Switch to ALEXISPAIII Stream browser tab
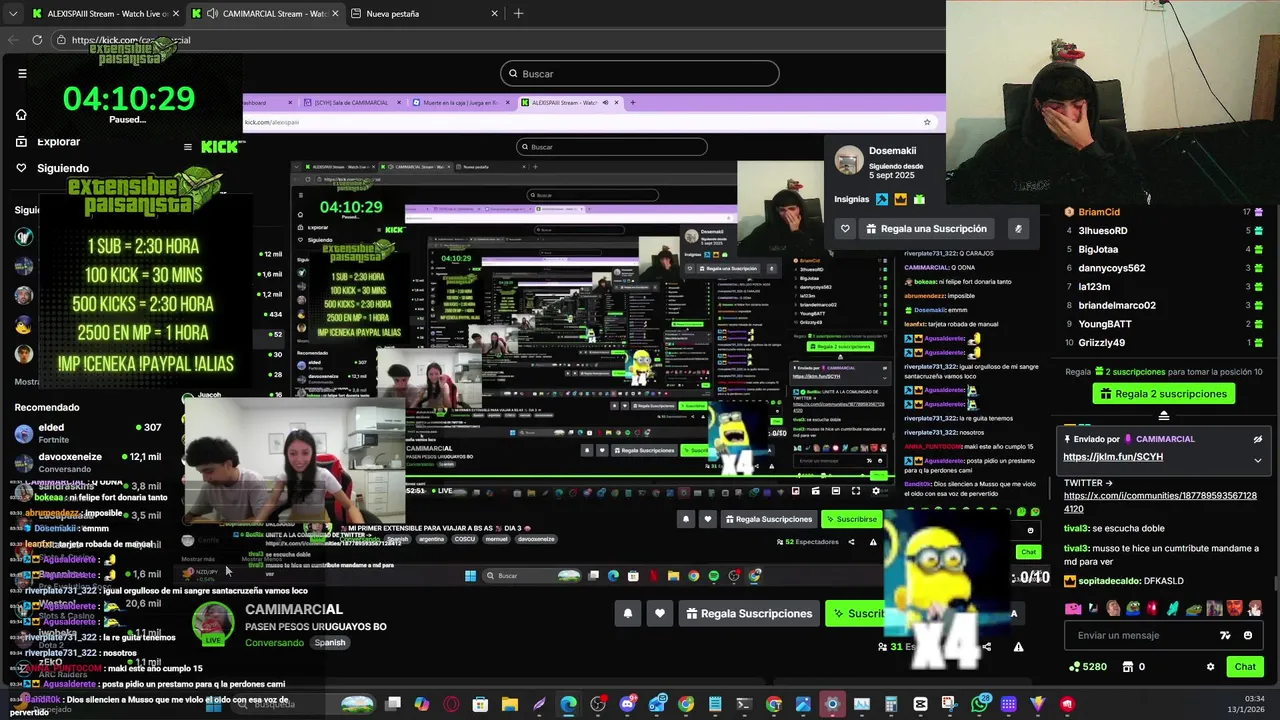 click(x=104, y=14)
